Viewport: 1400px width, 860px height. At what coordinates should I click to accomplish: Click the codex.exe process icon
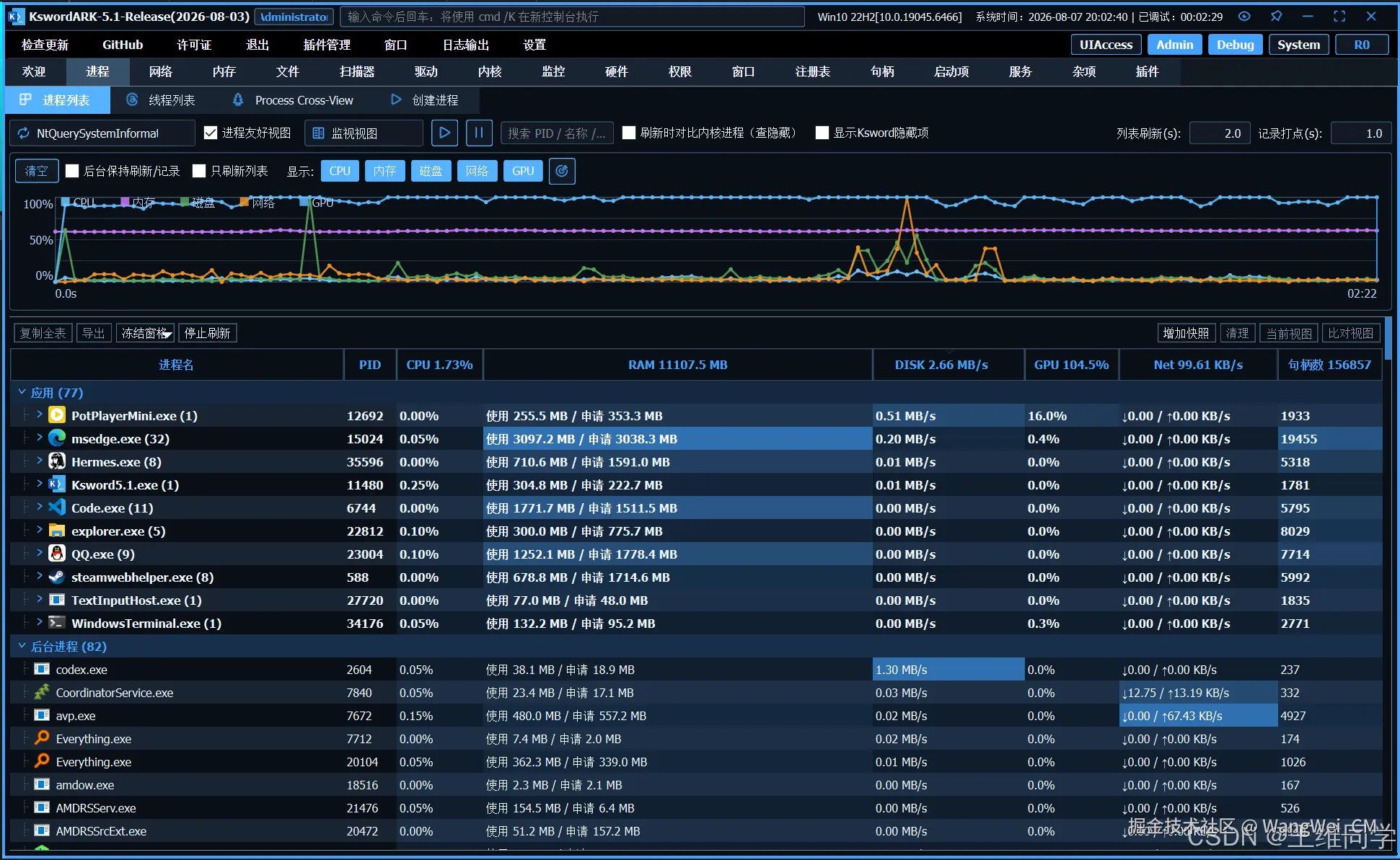[x=42, y=669]
